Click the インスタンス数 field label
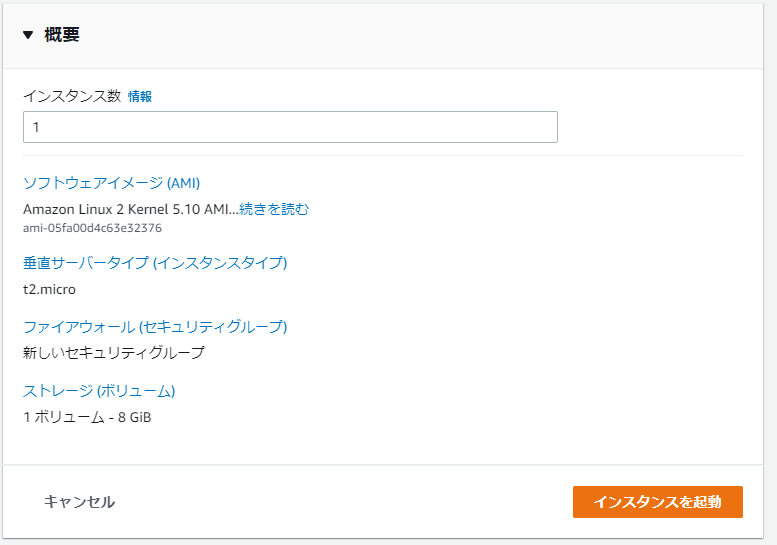 pos(72,96)
